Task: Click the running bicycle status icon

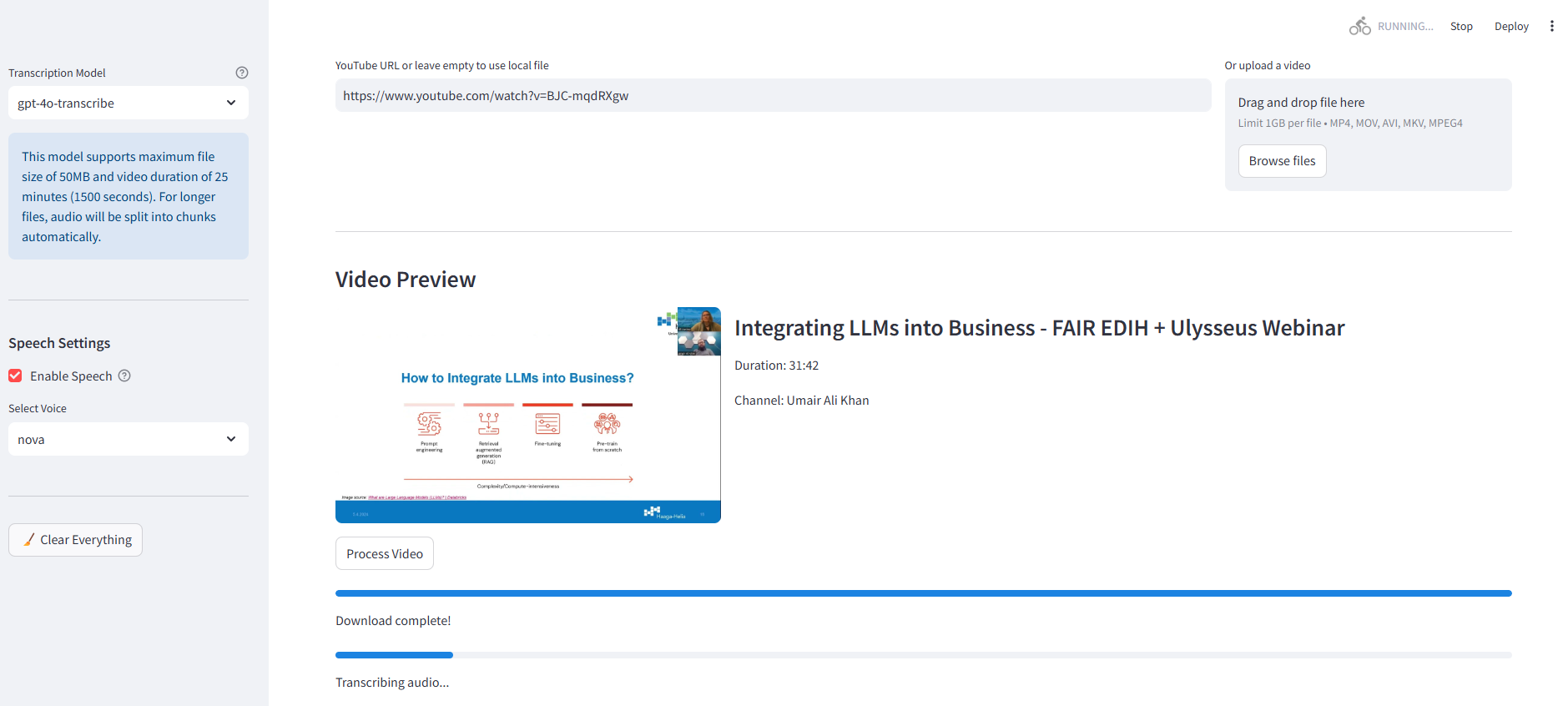Action: pyautogui.click(x=1359, y=26)
